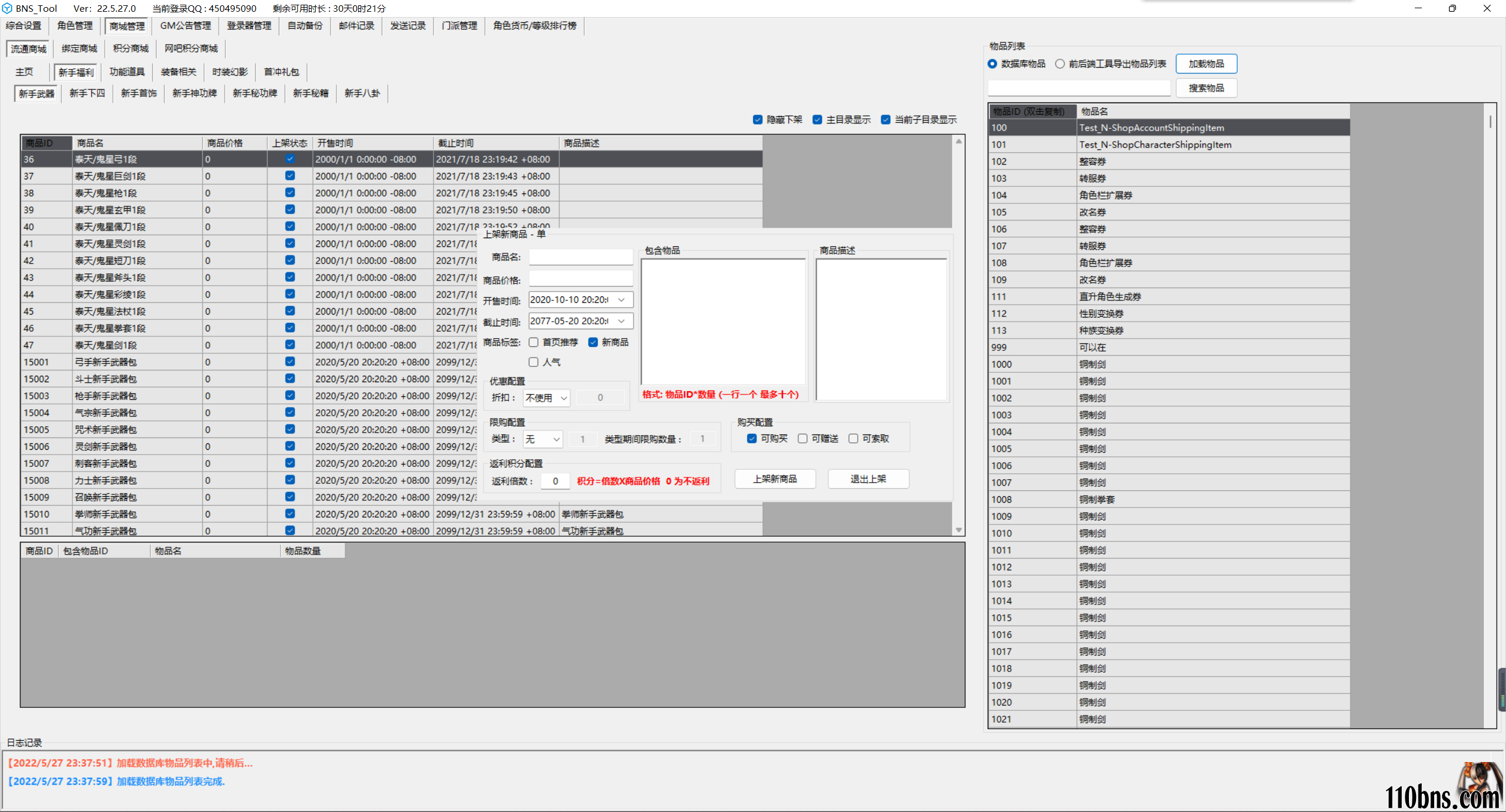
Task: Uncheck the 可购买 checkbox
Action: [x=752, y=439]
